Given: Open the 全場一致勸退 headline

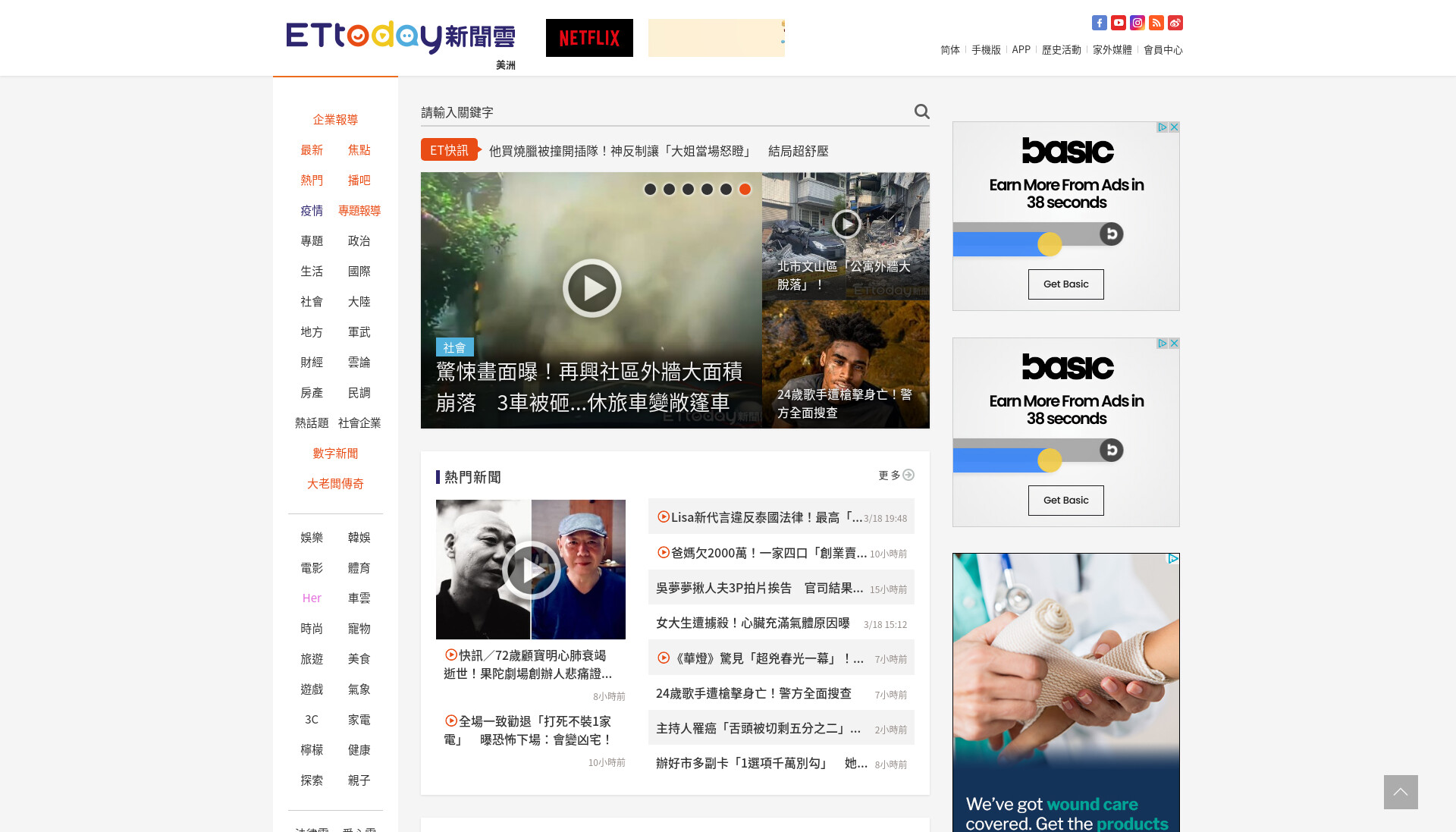Looking at the screenshot, I should (528, 730).
